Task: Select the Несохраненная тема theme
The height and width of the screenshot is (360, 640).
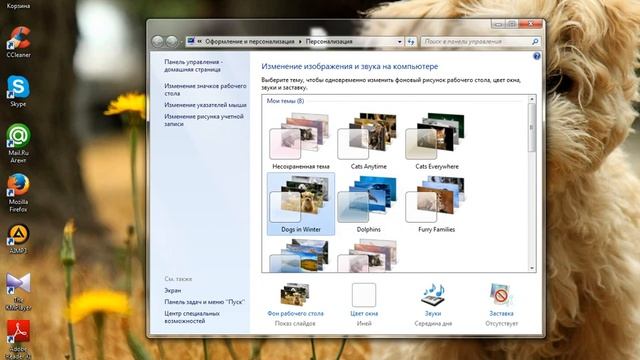Action: click(x=301, y=141)
